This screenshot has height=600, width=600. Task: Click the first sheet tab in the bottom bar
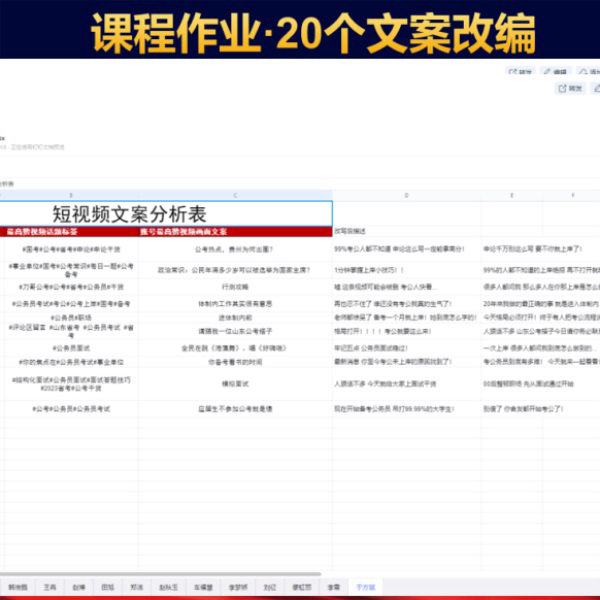[x=18, y=588]
